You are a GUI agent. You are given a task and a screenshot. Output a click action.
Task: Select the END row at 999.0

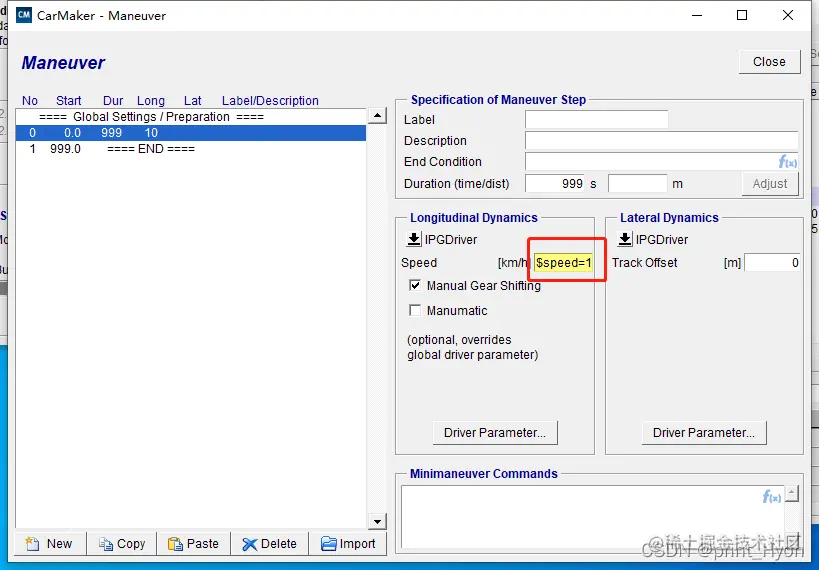(191, 149)
